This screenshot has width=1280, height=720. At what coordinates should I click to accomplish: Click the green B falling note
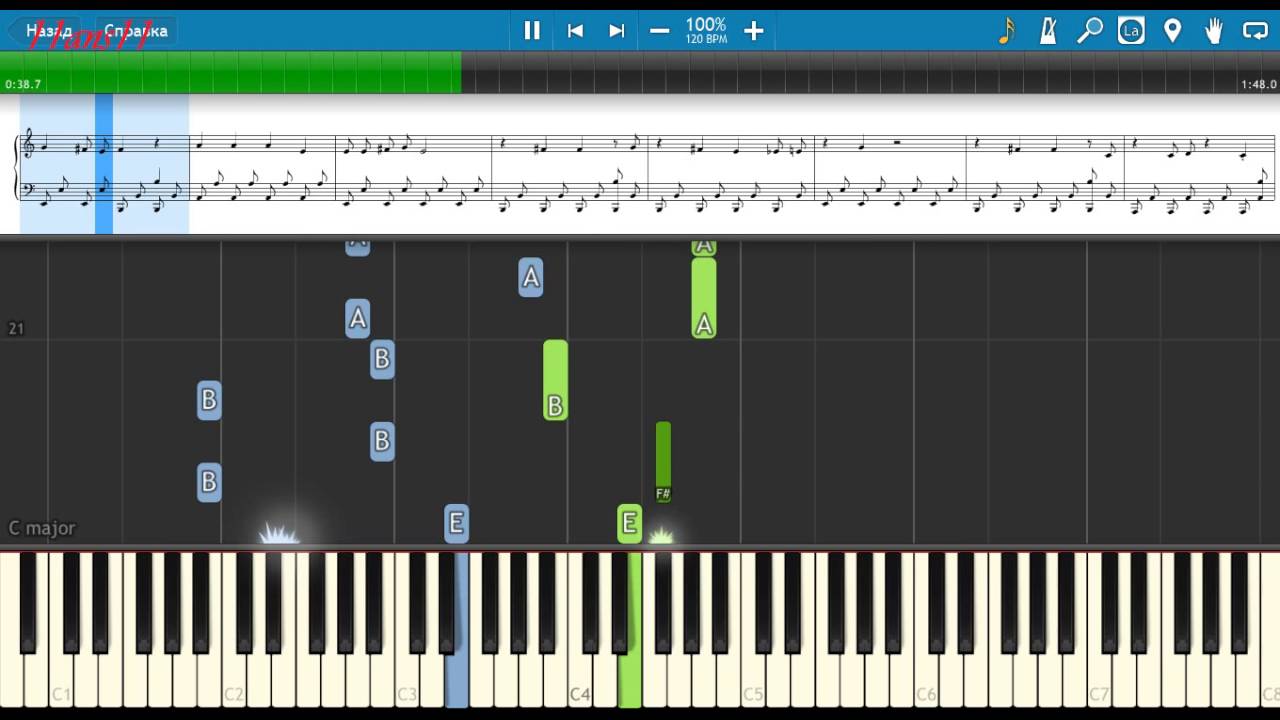pos(555,379)
